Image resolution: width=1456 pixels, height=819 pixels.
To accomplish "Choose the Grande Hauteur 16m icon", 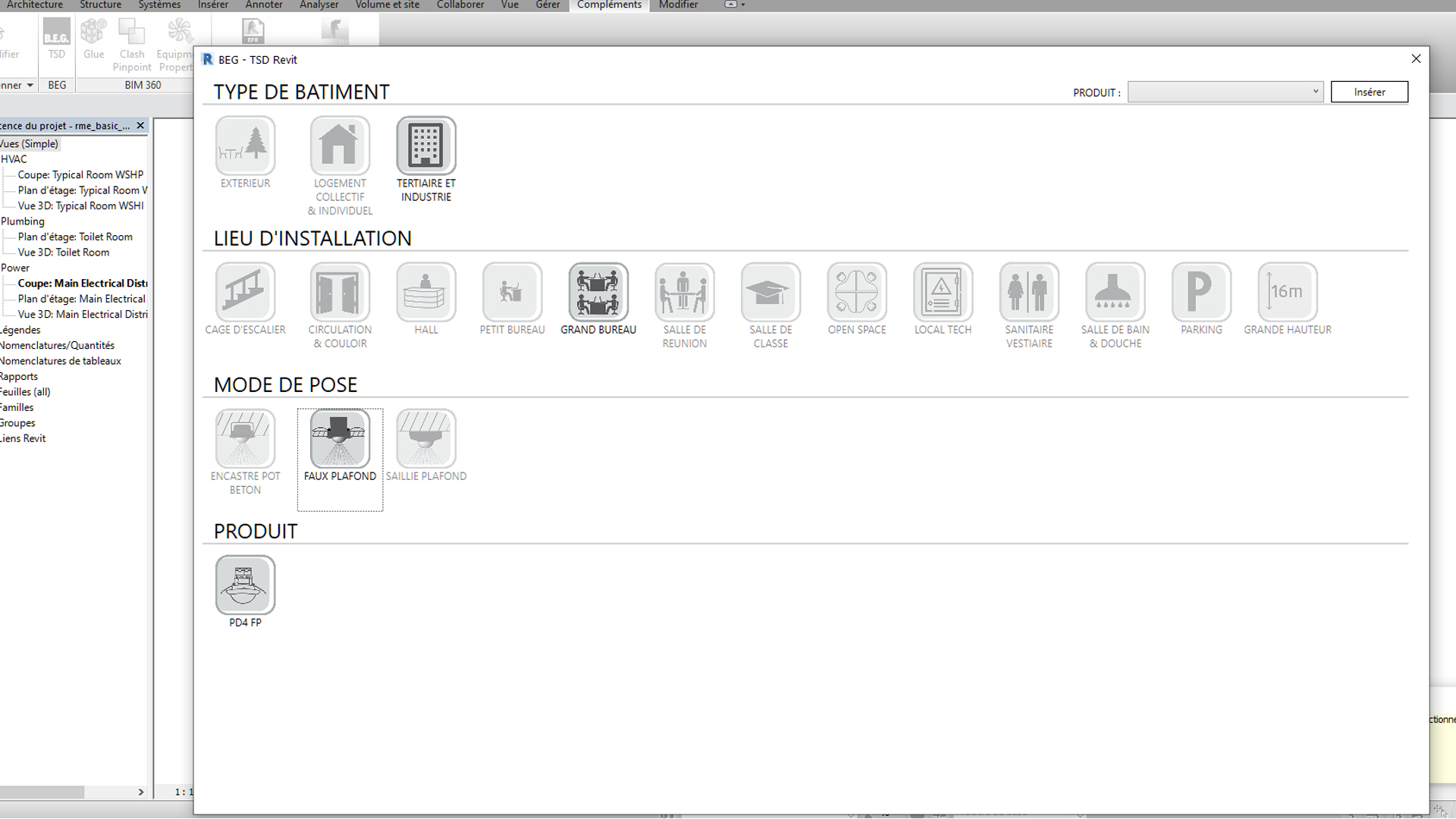I will click(1287, 292).
